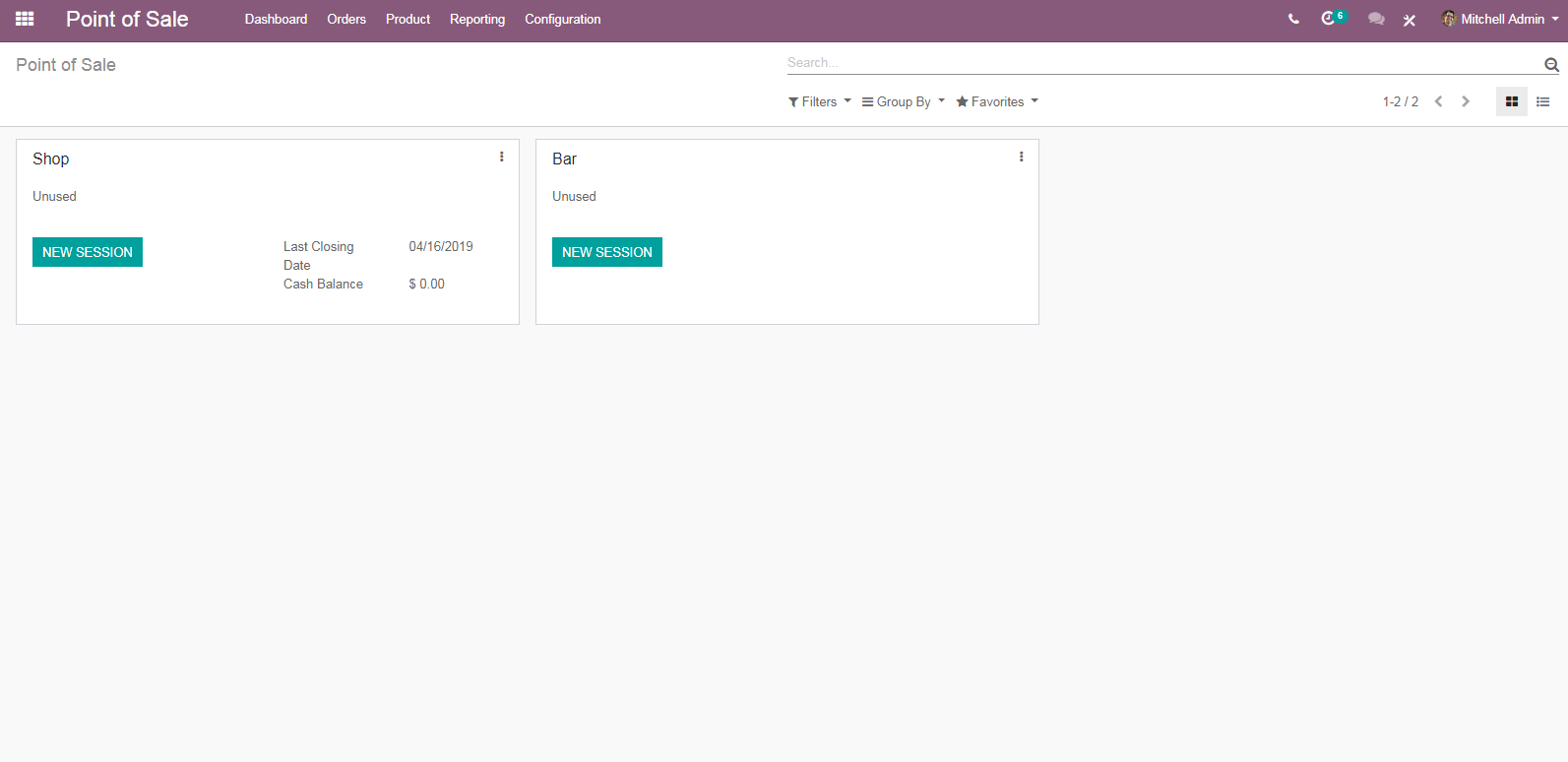The image size is (1568, 762).
Task: Open the Shop point of sale title
Action: point(51,159)
